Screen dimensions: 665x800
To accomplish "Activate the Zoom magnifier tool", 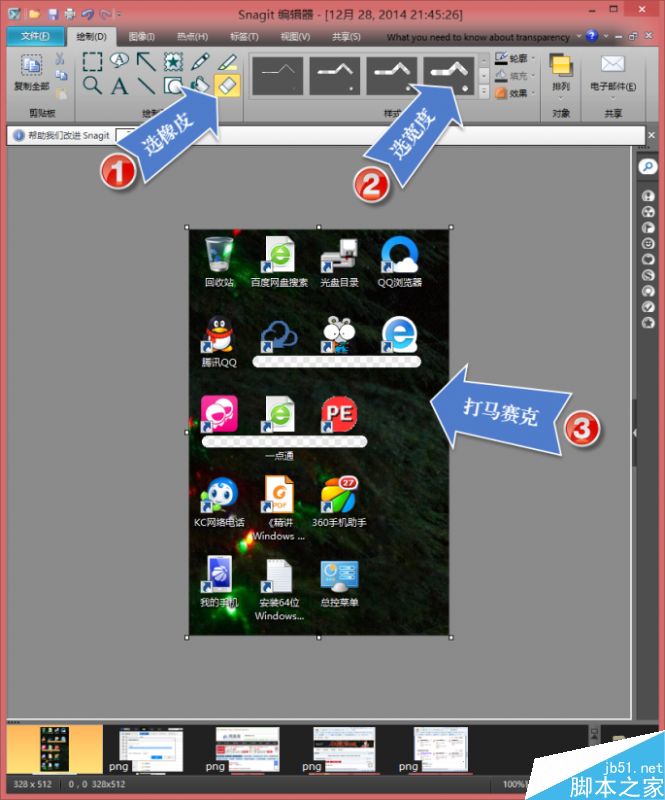I will click(92, 85).
